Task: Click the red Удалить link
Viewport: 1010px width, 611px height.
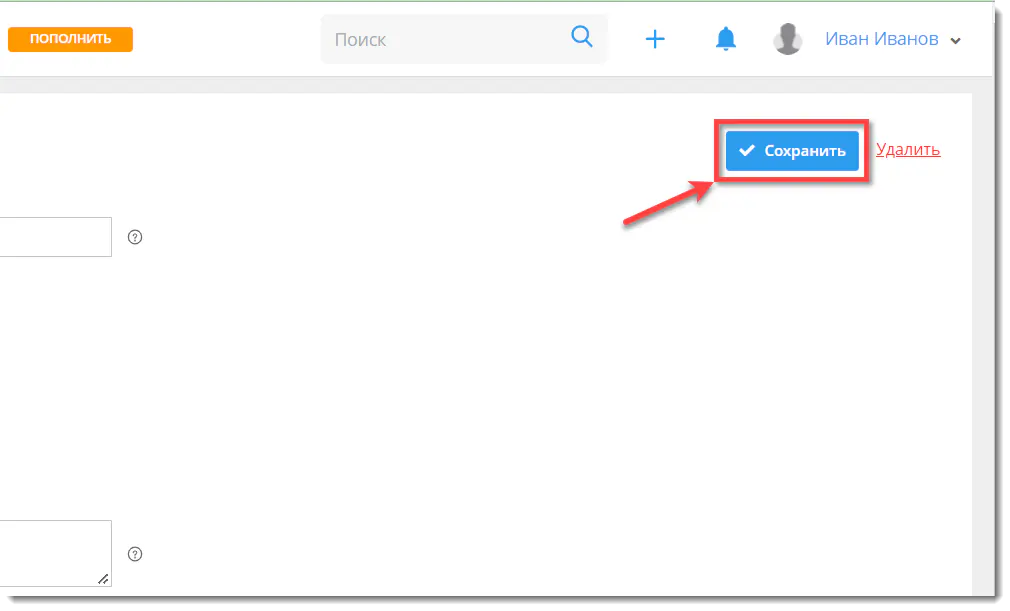Action: (x=908, y=149)
